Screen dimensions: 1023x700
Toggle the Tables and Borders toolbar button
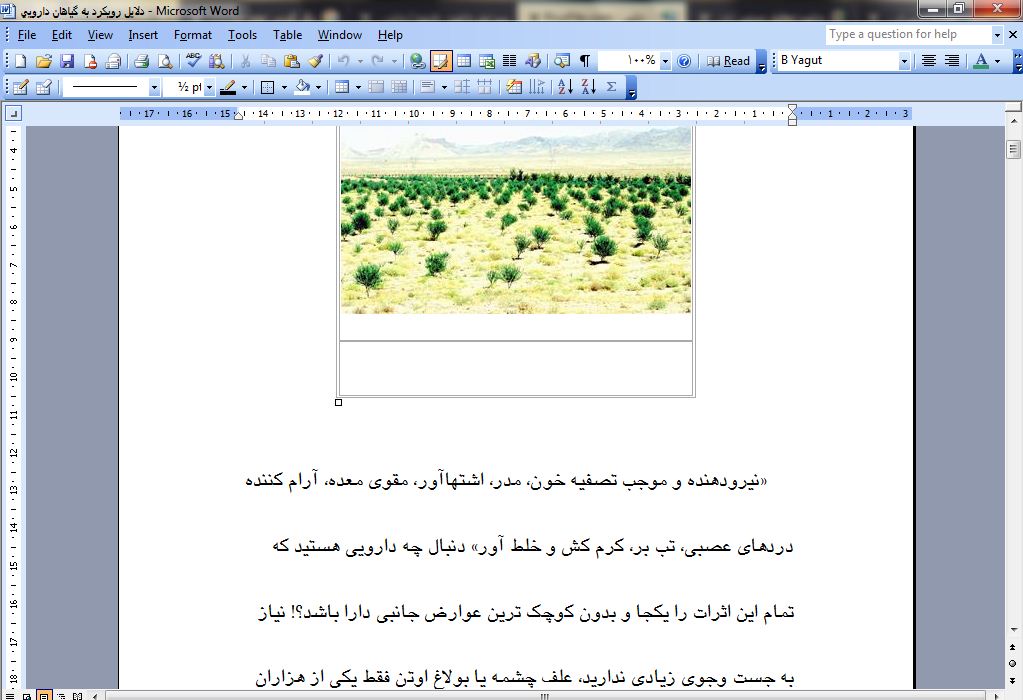(x=441, y=61)
